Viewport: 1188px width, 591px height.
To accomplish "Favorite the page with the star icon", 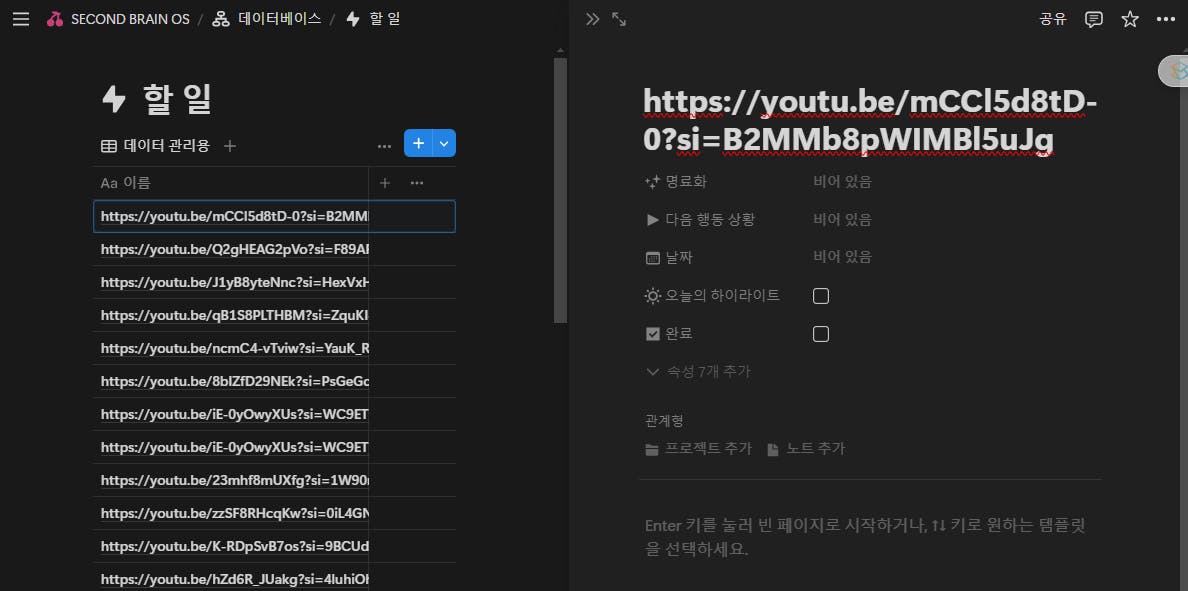I will tap(1130, 20).
